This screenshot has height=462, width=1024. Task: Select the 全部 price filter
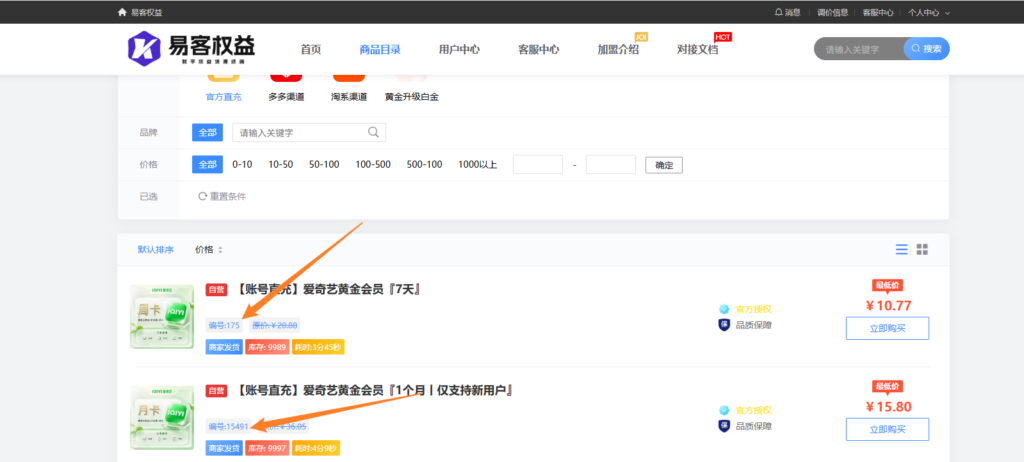point(207,165)
